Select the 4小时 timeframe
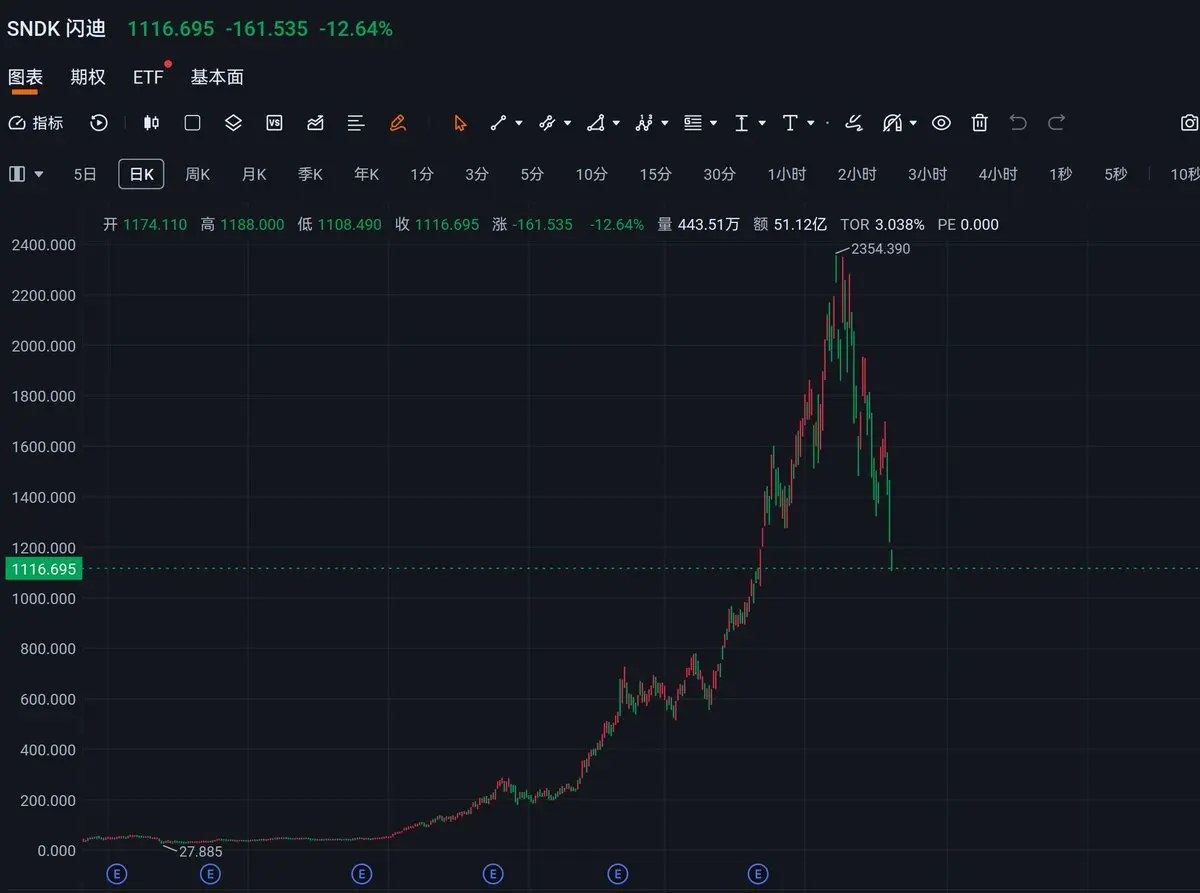The width and height of the screenshot is (1200, 893). (998, 174)
